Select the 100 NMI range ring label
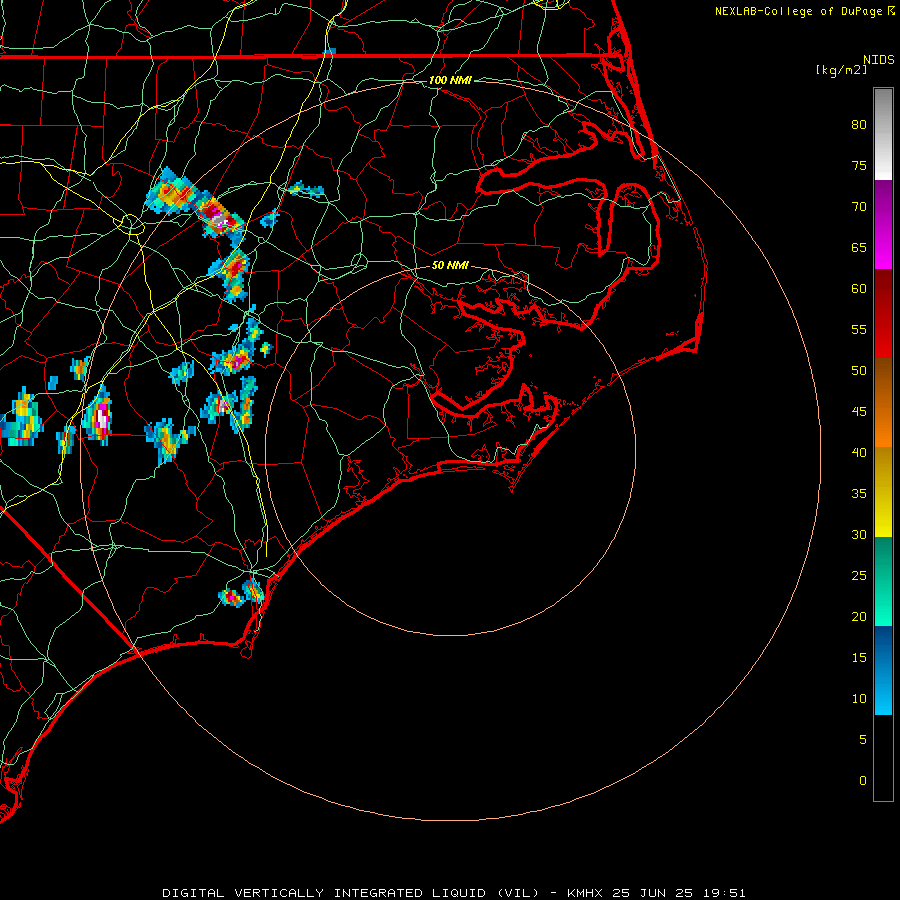 click(x=450, y=80)
